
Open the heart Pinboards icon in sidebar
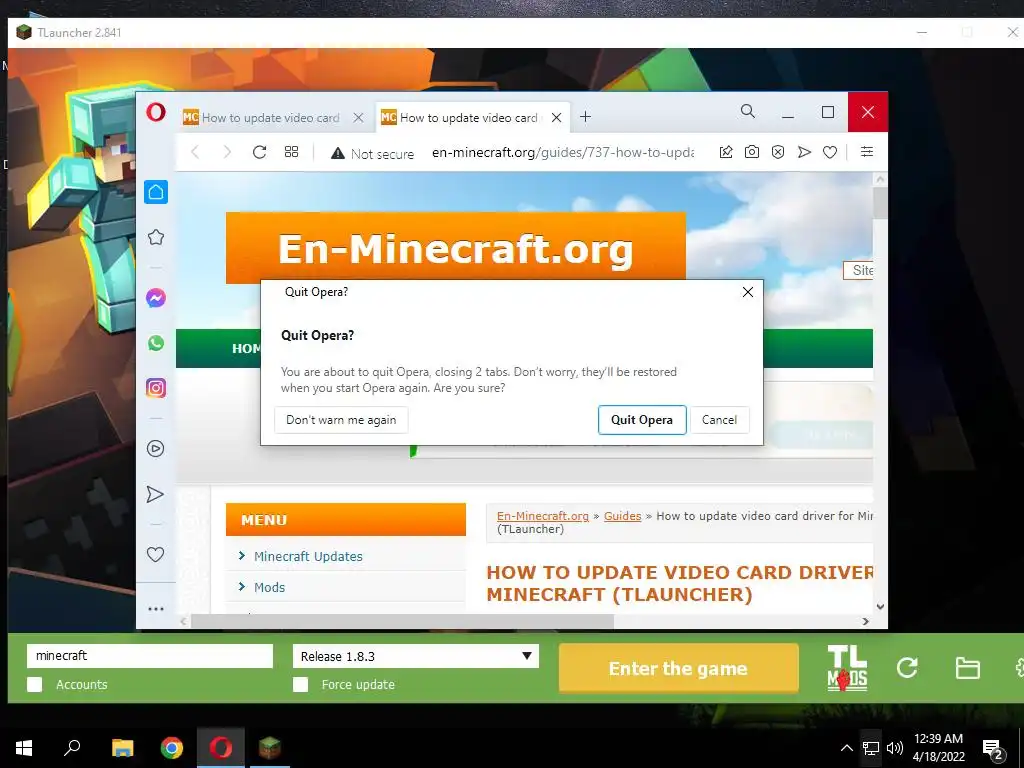click(x=155, y=554)
